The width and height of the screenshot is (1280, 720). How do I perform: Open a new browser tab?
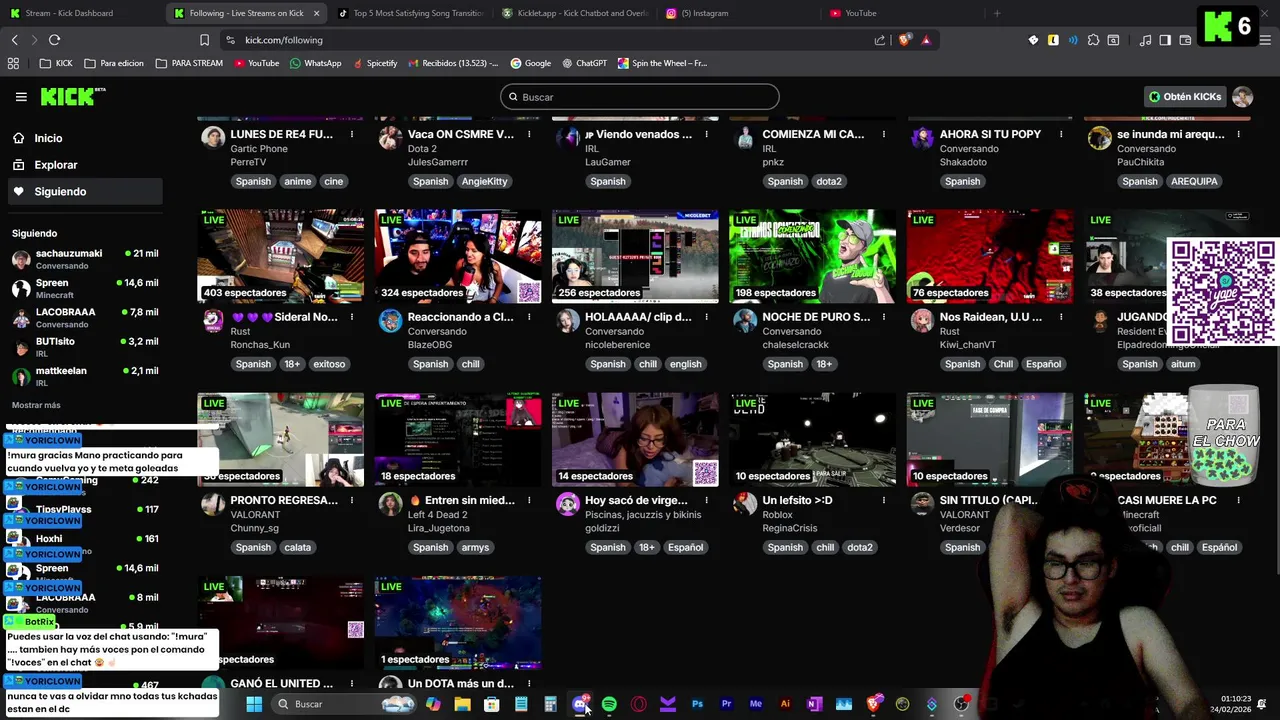[x=996, y=13]
